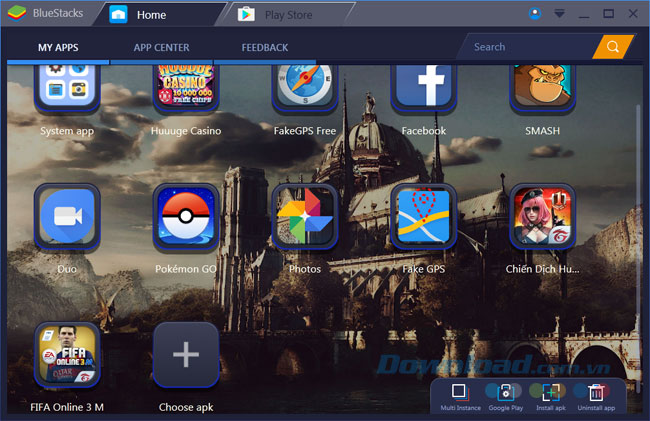Click the SMASH label text
Screen dimensions: 650x421
click(x=542, y=131)
